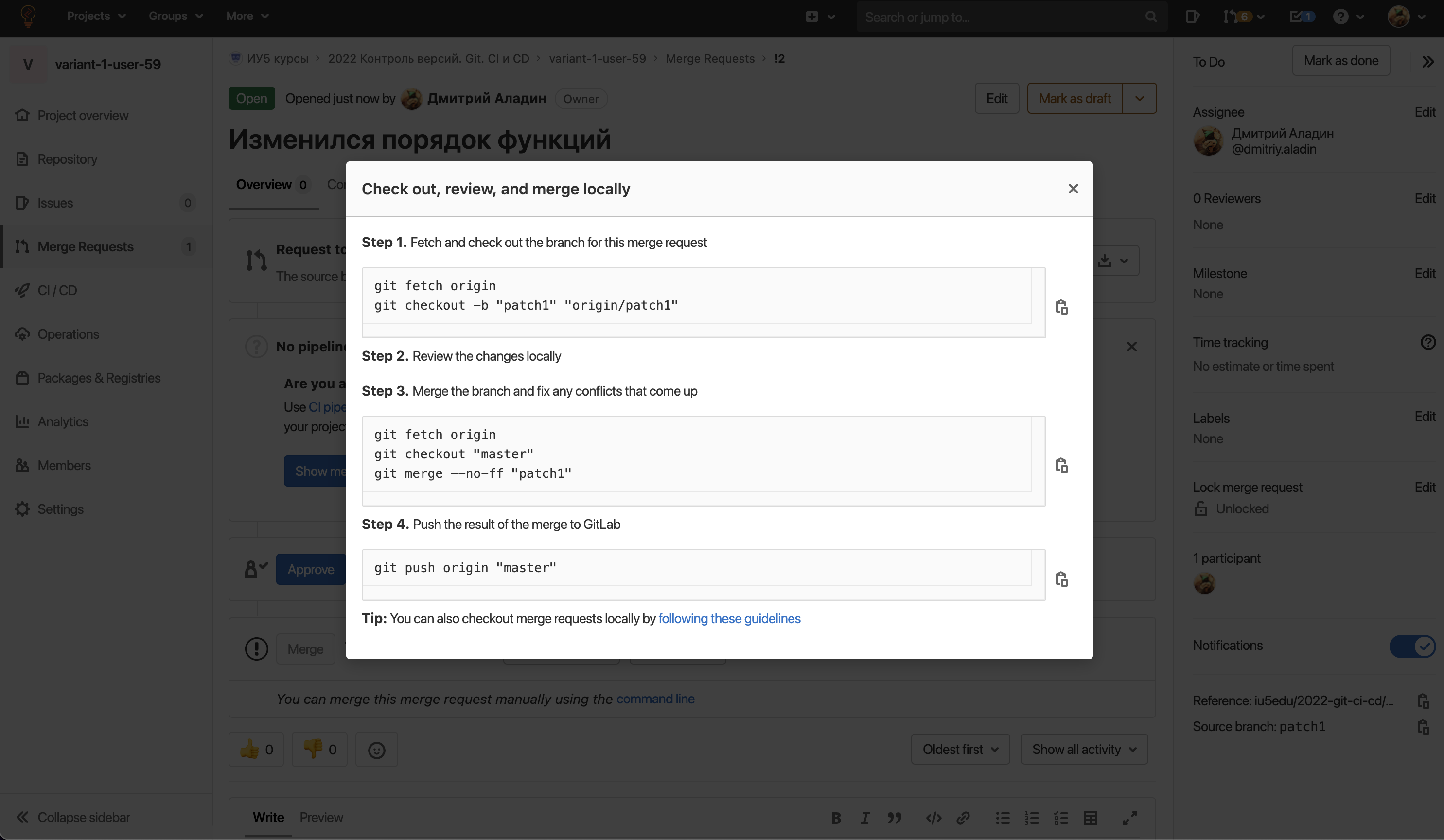Open CI / CD in the left sidebar
Screen dimensions: 1444x840
point(57,290)
